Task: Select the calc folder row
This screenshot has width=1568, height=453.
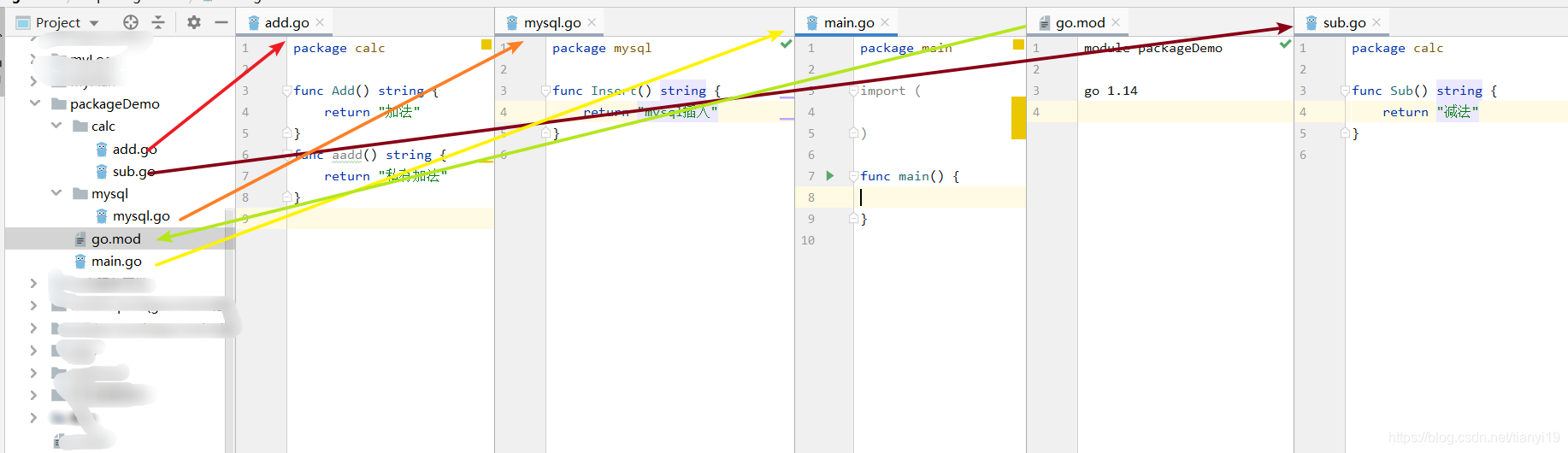Action: click(x=103, y=126)
